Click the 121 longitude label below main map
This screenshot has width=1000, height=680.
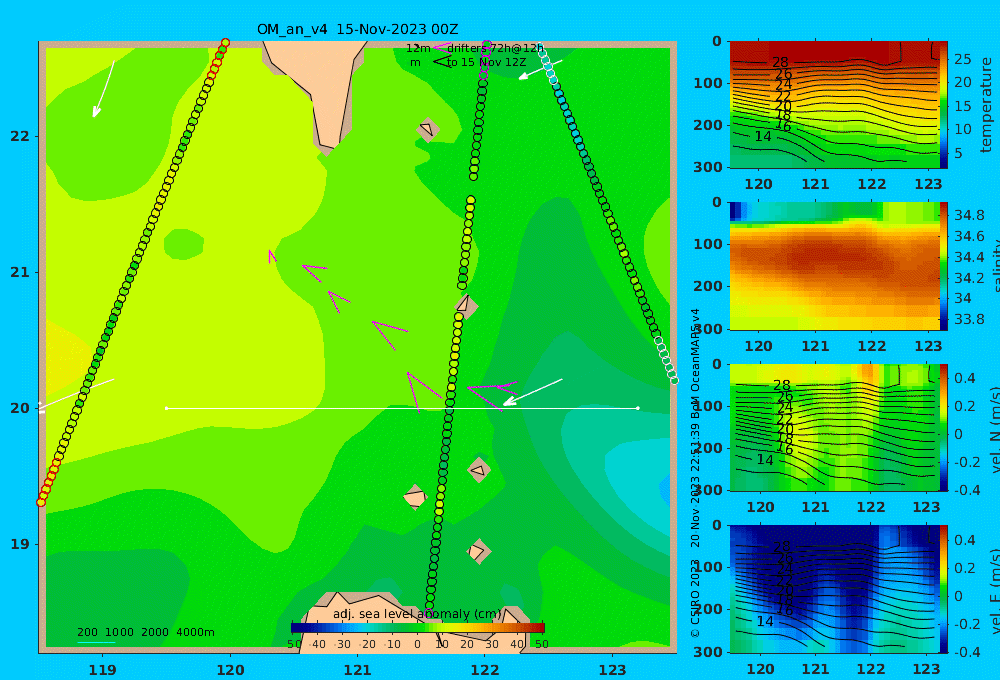(358, 670)
